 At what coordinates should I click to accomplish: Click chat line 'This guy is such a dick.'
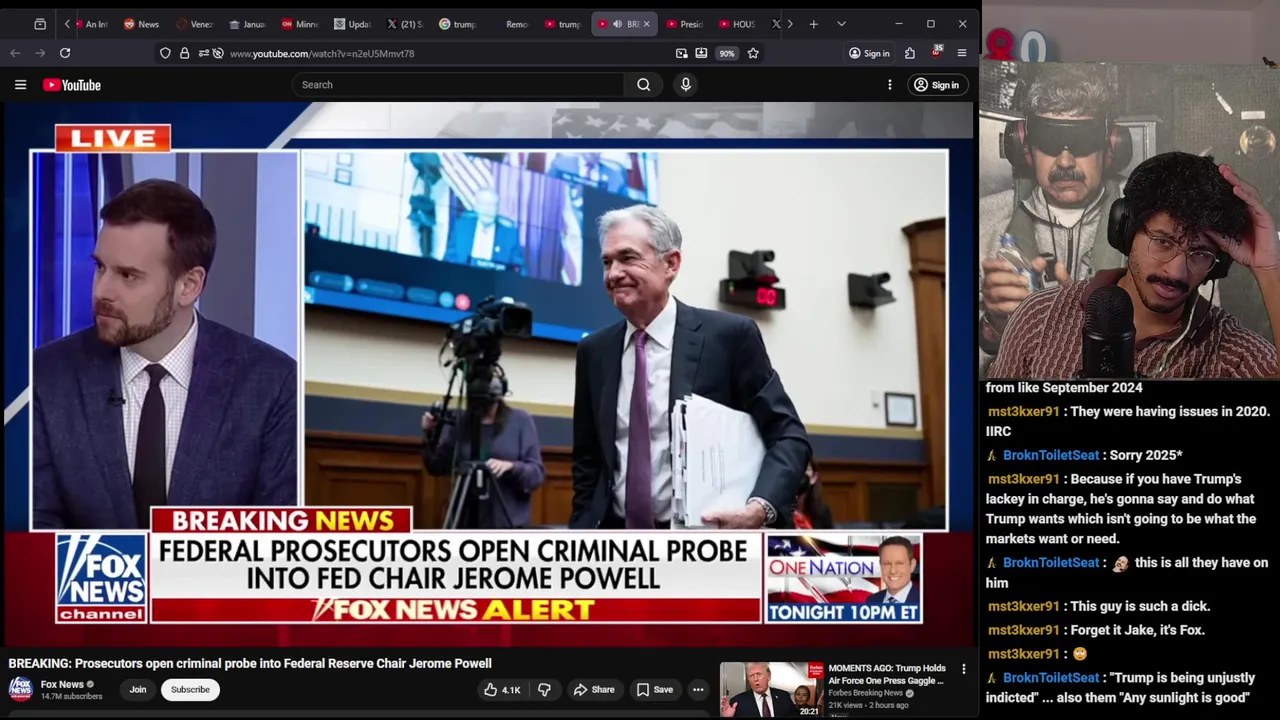1140,606
